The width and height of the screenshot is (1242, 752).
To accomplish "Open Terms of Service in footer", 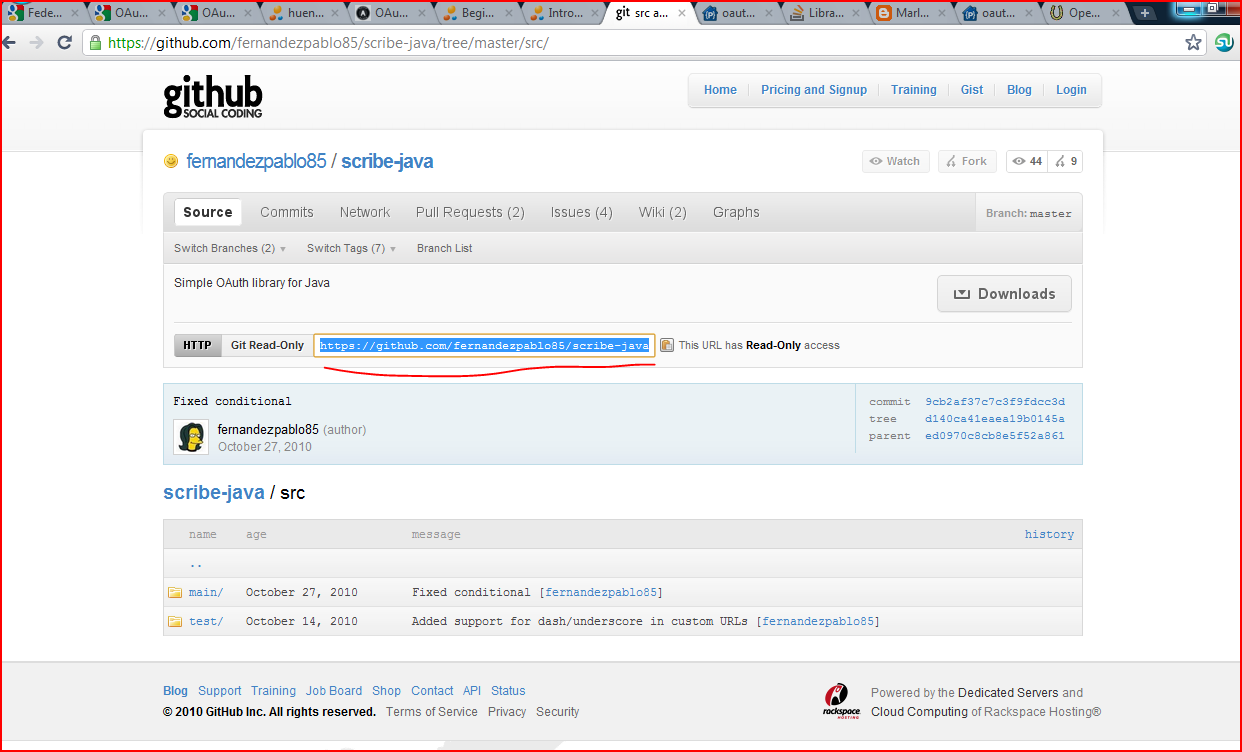I will pyautogui.click(x=432, y=712).
